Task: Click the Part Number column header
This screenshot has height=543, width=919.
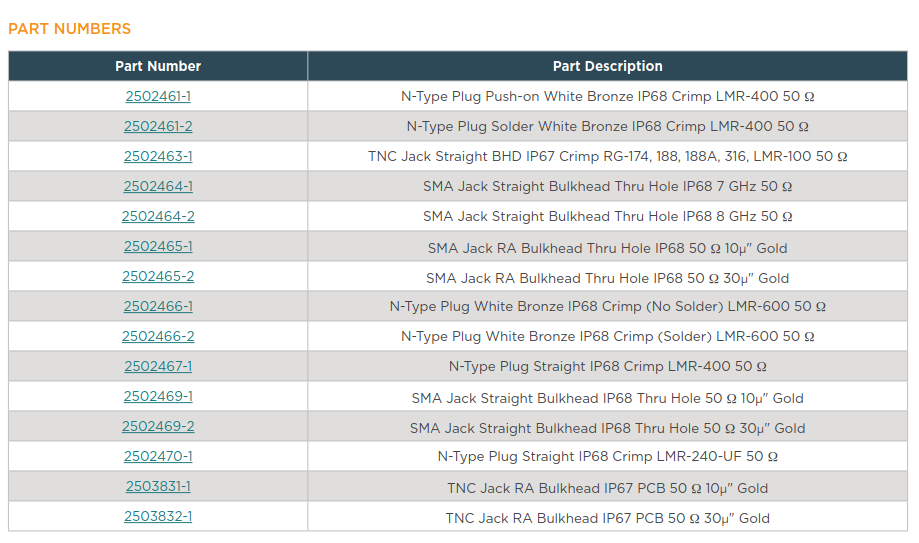Action: pos(158,66)
